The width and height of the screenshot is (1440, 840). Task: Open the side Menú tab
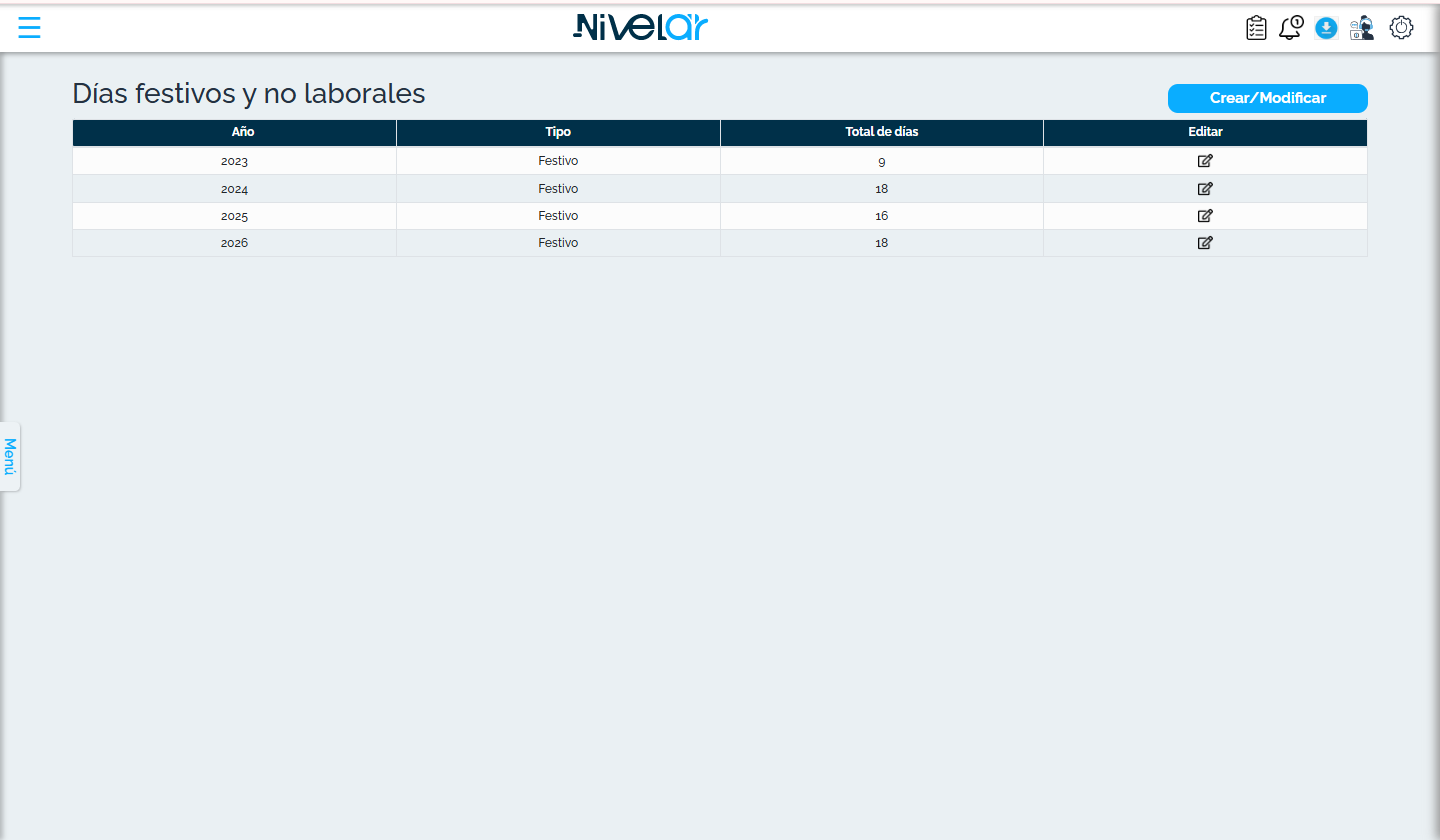click(10, 456)
